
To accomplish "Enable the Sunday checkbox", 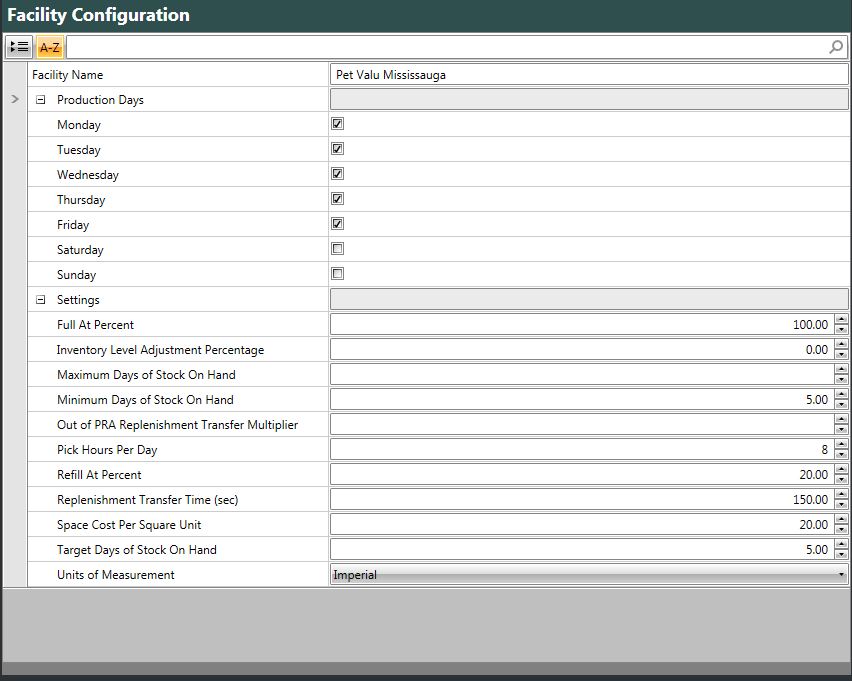I will (x=337, y=274).
